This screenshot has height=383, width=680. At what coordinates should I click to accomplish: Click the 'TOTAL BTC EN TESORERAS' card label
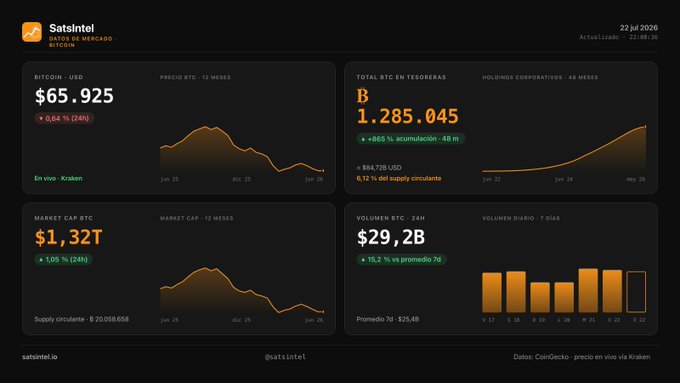(x=401, y=77)
